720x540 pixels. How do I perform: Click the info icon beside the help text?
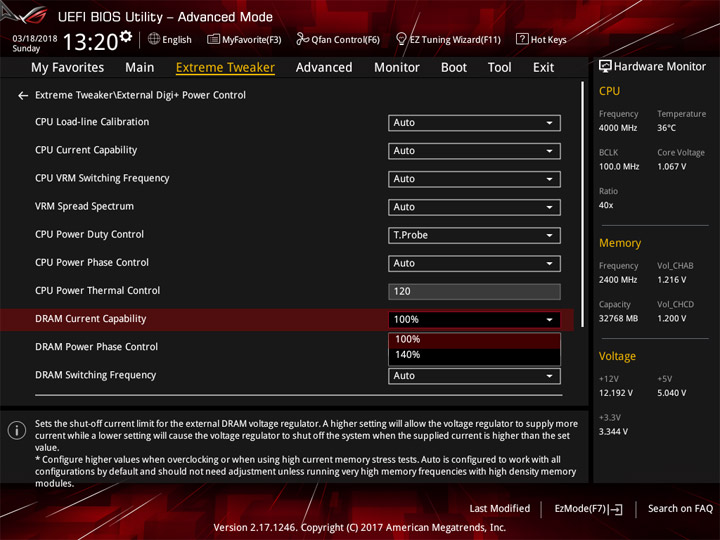click(17, 430)
